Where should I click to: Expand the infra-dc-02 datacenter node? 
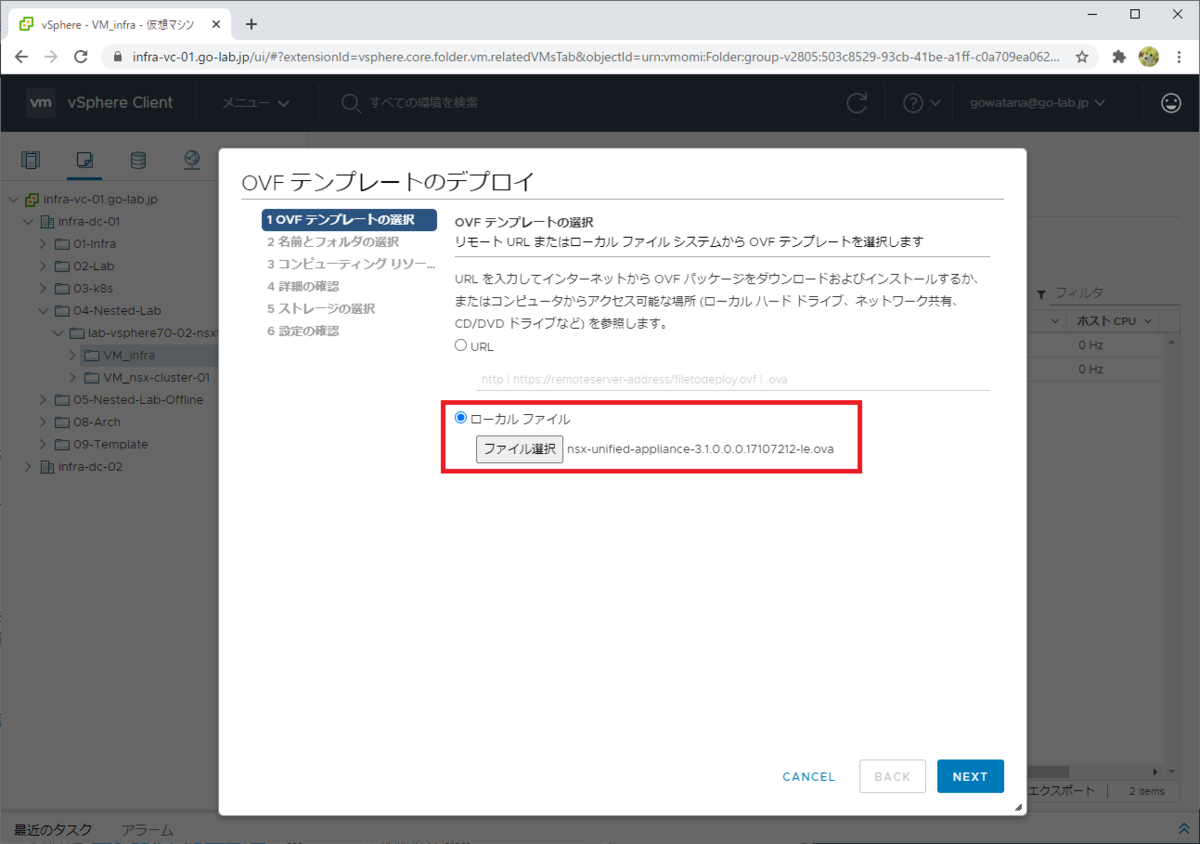click(x=28, y=466)
